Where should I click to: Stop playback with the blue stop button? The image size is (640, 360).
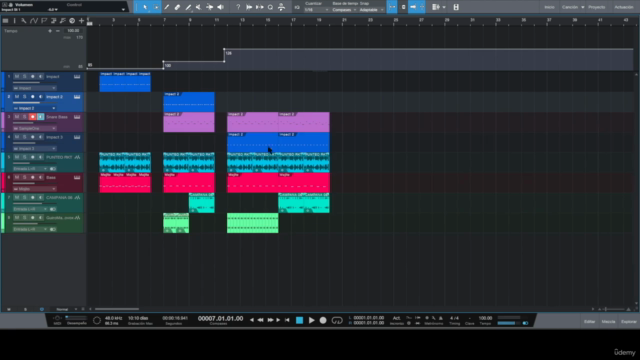pyautogui.click(x=300, y=320)
